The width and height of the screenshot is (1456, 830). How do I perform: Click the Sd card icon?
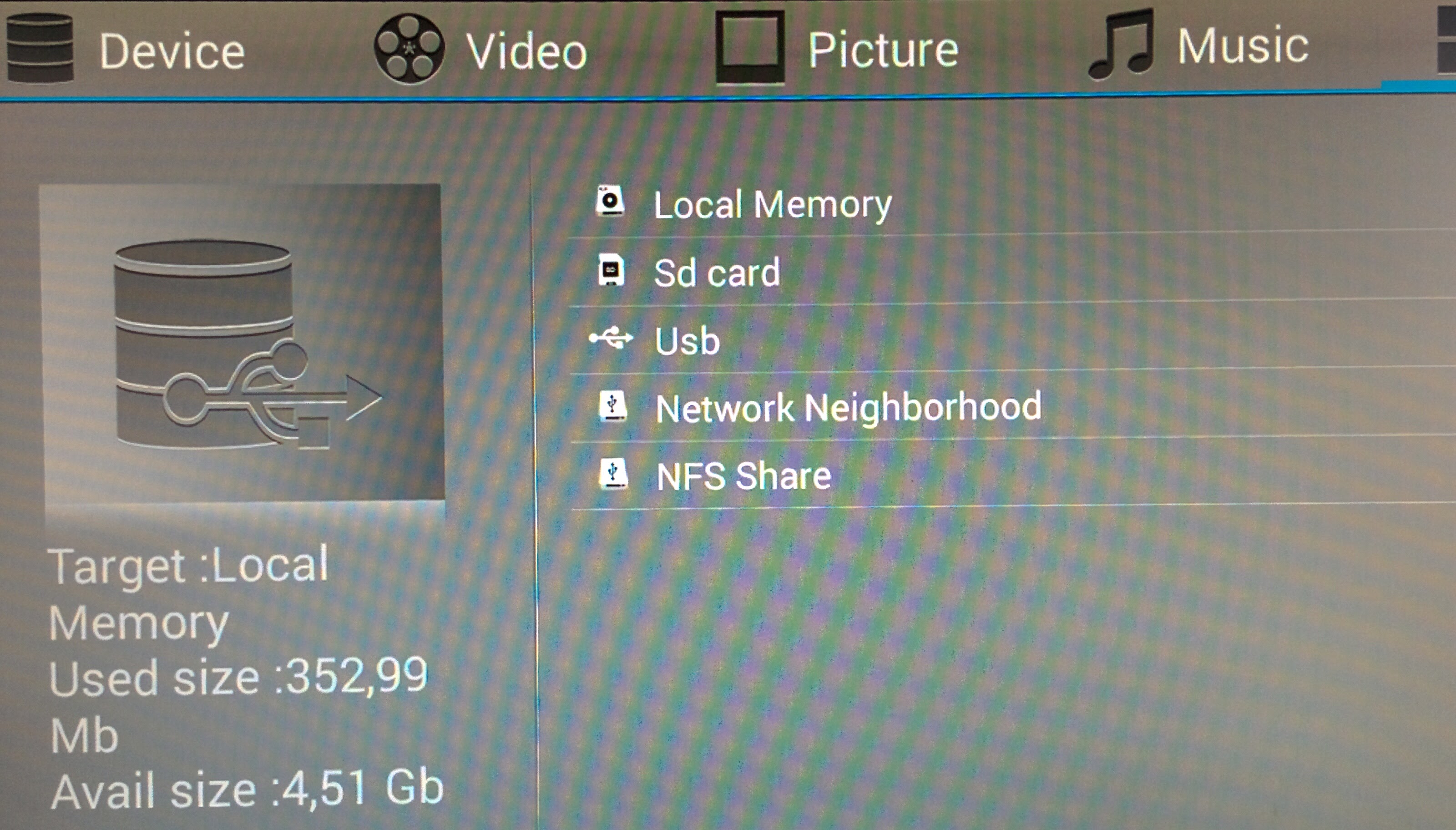(610, 270)
